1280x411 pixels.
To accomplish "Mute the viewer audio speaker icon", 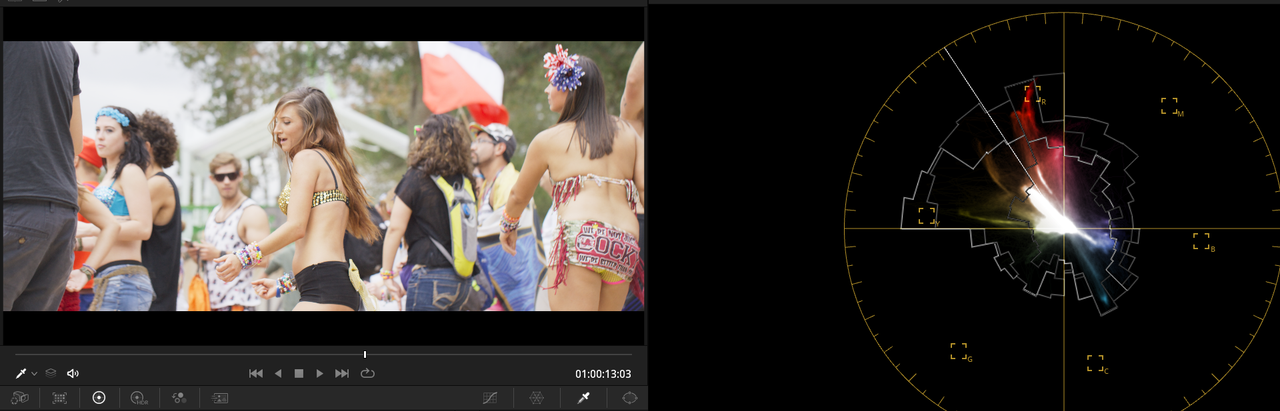I will click(x=73, y=373).
